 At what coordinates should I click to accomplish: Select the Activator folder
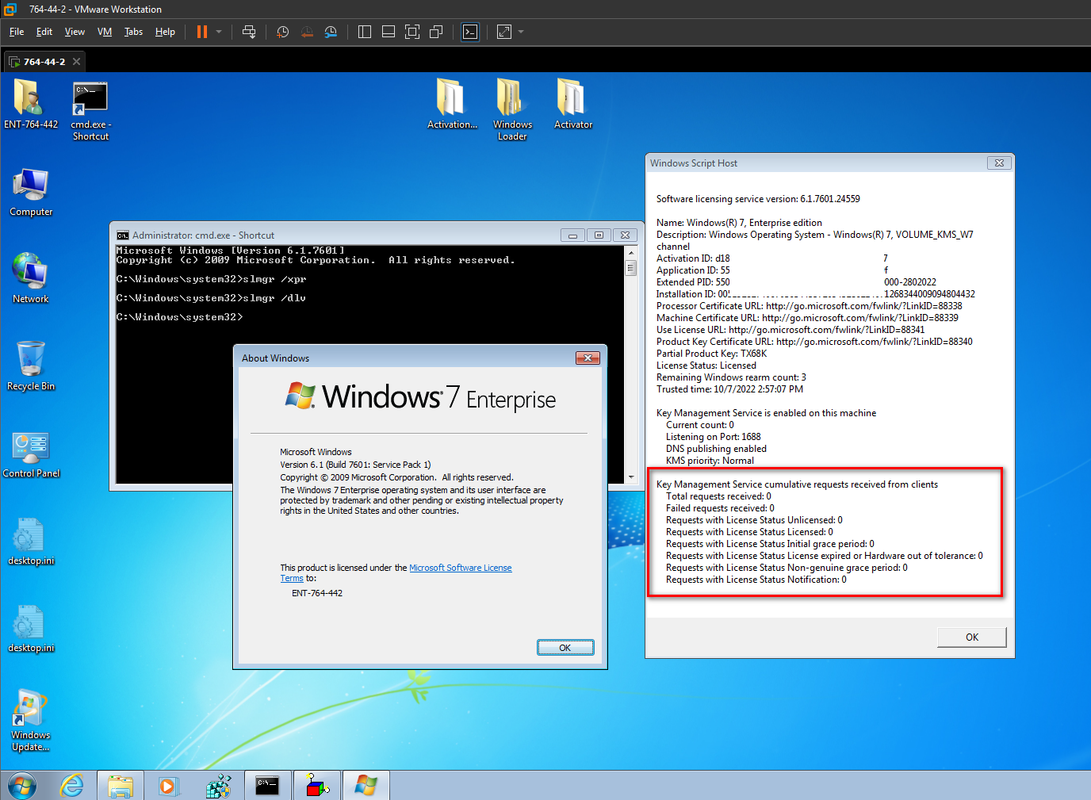pos(573,104)
